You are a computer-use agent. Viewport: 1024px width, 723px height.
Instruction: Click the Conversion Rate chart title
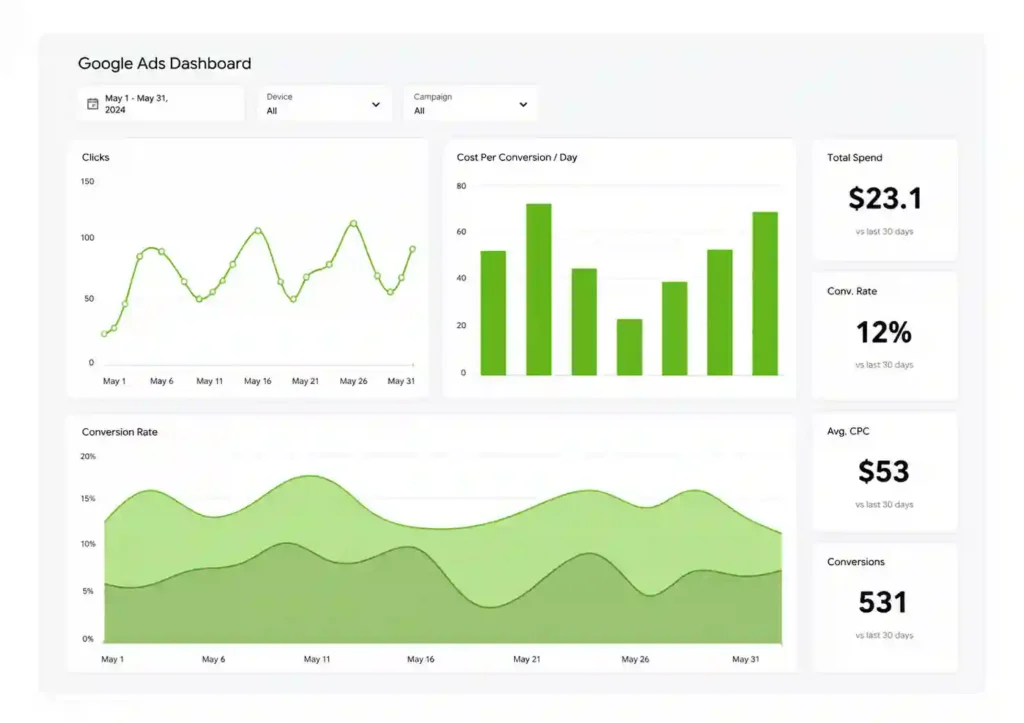(x=120, y=432)
